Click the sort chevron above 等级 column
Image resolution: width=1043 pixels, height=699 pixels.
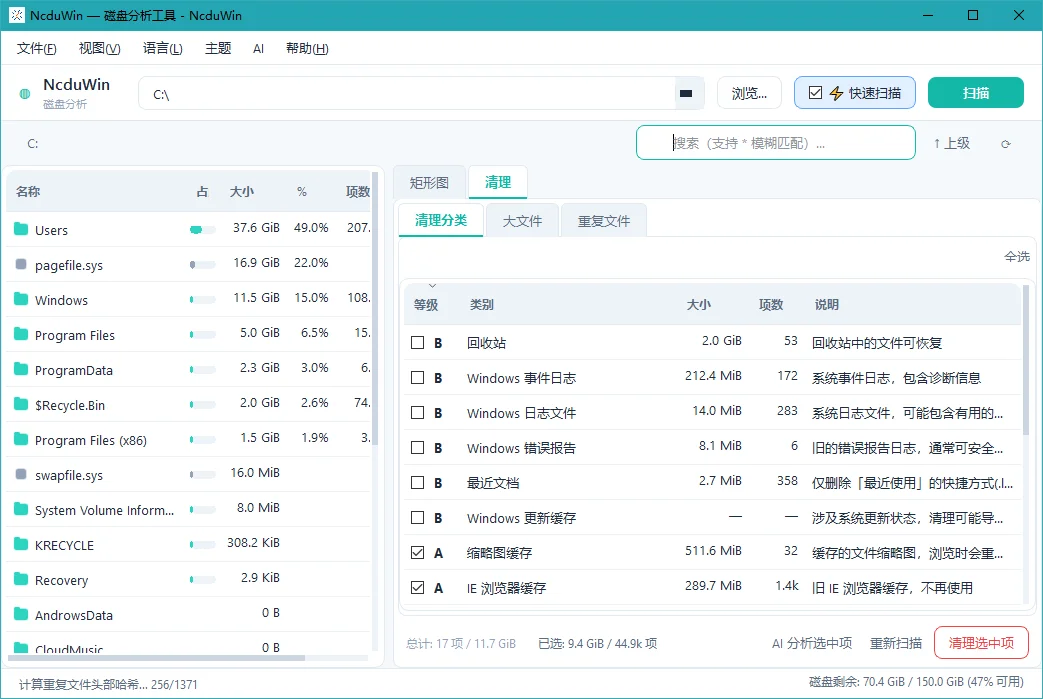pyautogui.click(x=432, y=286)
